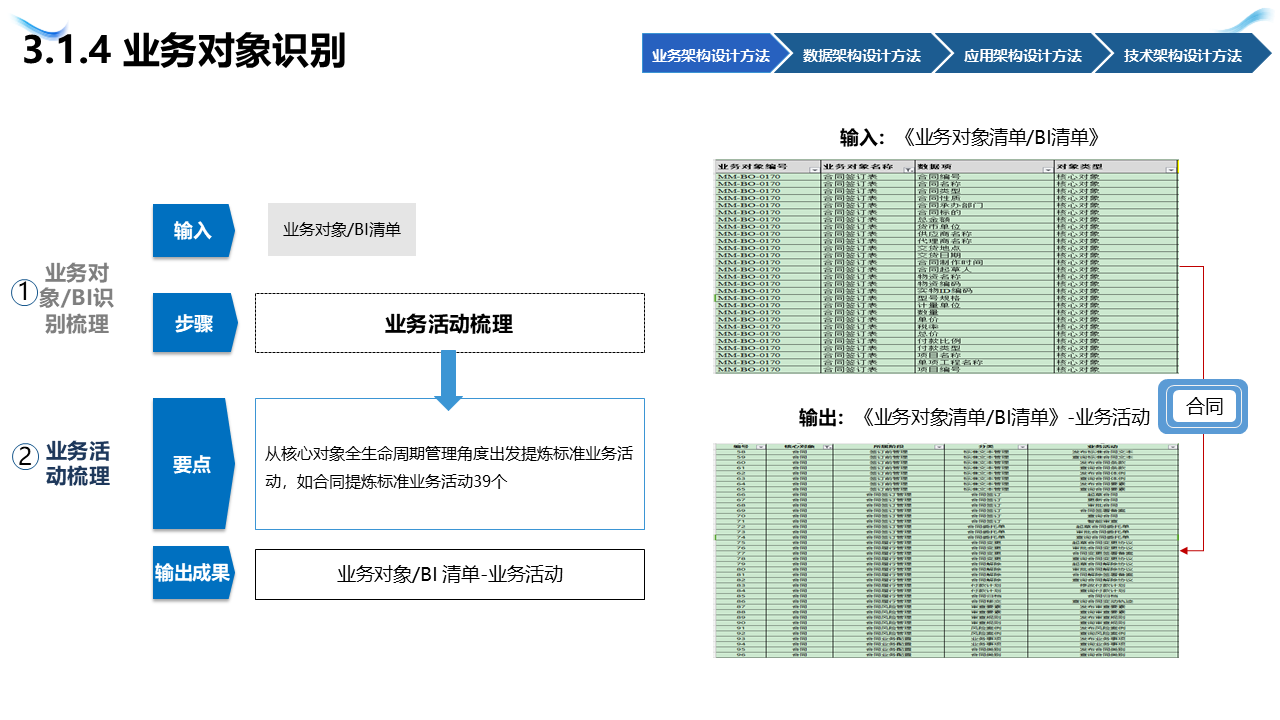1280x720 pixels.
Task: Select the 交货日期 cell
Action: tap(985, 255)
